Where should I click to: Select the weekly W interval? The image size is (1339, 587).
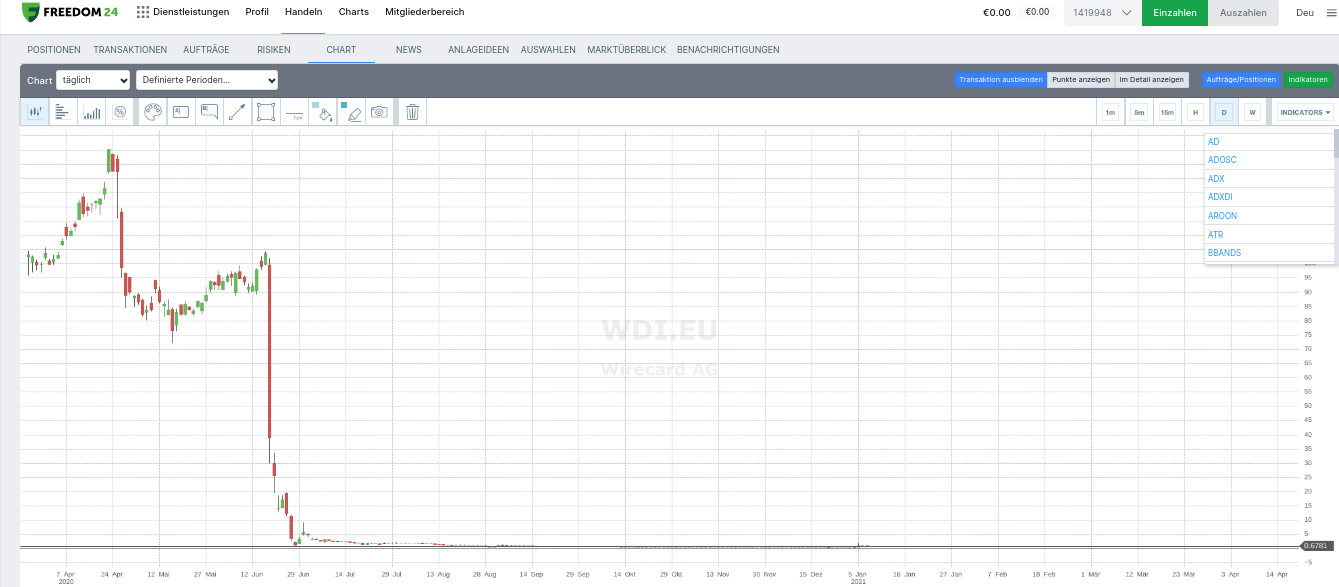[1251, 113]
